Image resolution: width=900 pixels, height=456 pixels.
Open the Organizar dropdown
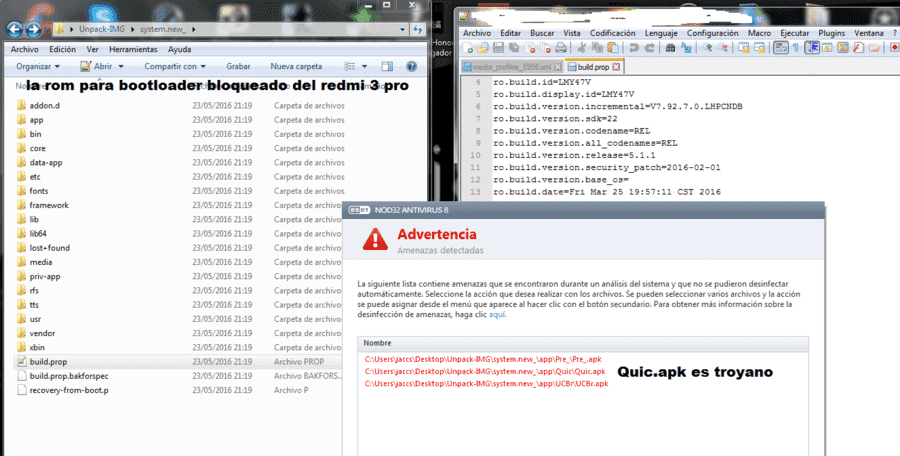[38, 67]
